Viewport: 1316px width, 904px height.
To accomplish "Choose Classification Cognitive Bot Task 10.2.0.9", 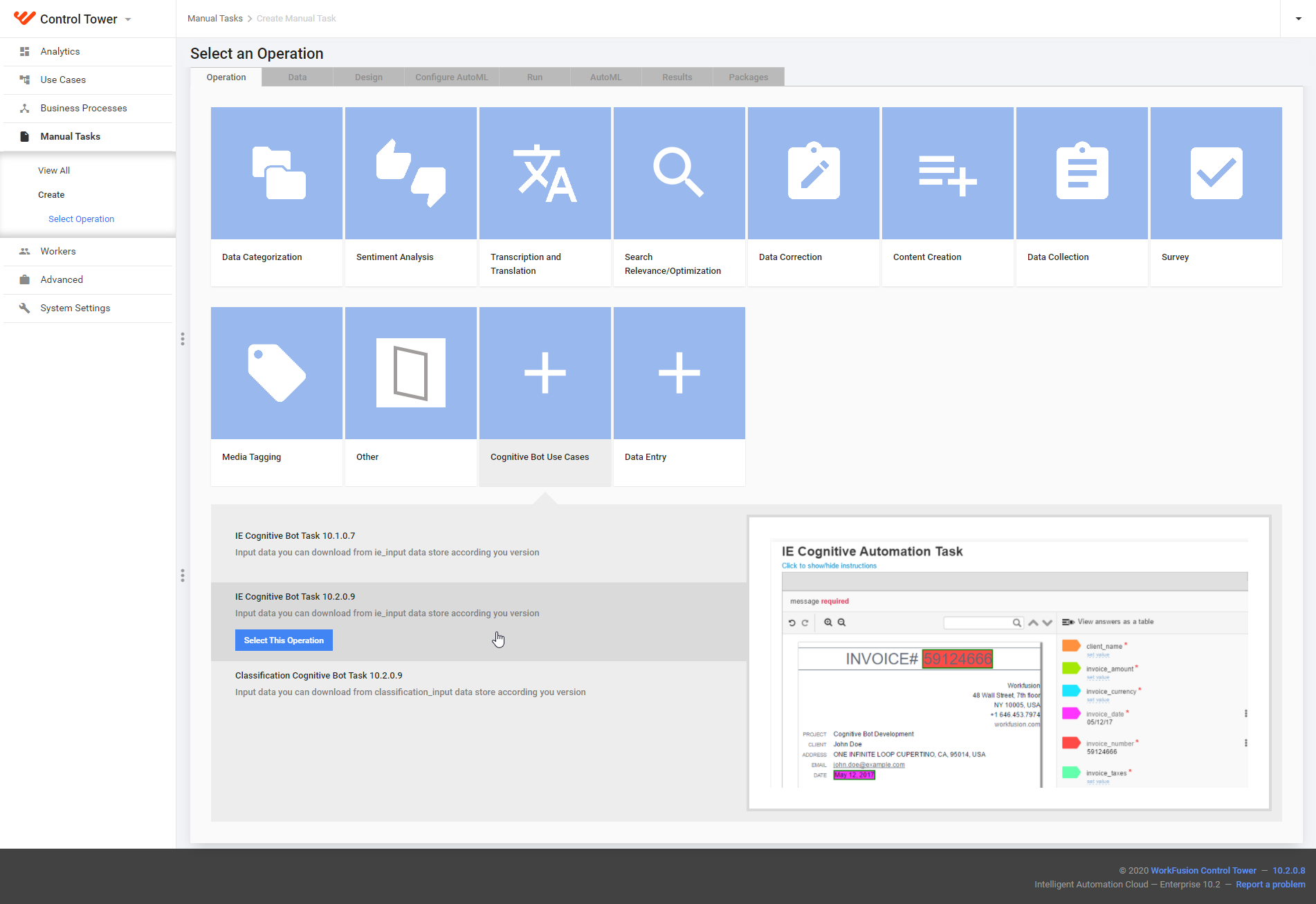I will click(318, 676).
